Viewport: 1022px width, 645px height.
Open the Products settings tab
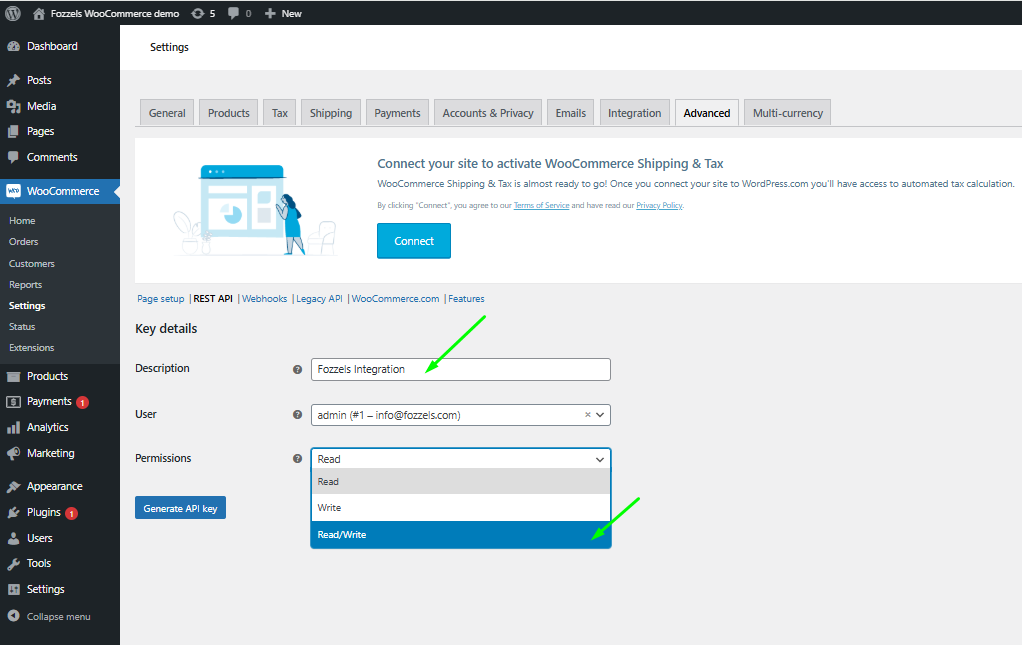(x=229, y=113)
